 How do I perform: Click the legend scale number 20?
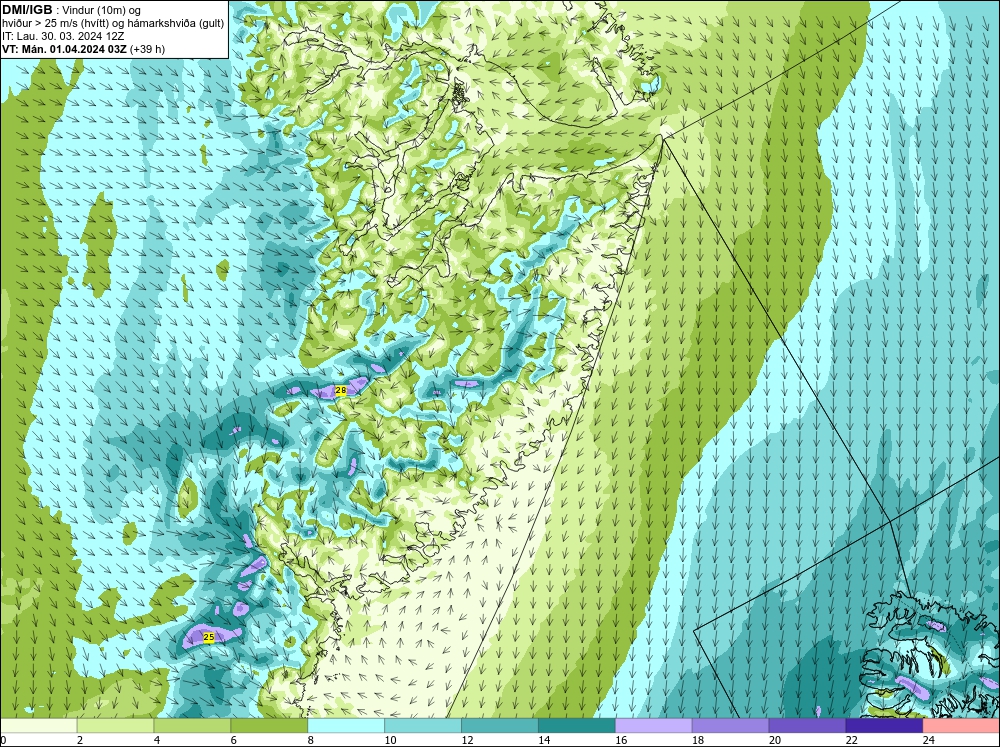click(x=775, y=740)
